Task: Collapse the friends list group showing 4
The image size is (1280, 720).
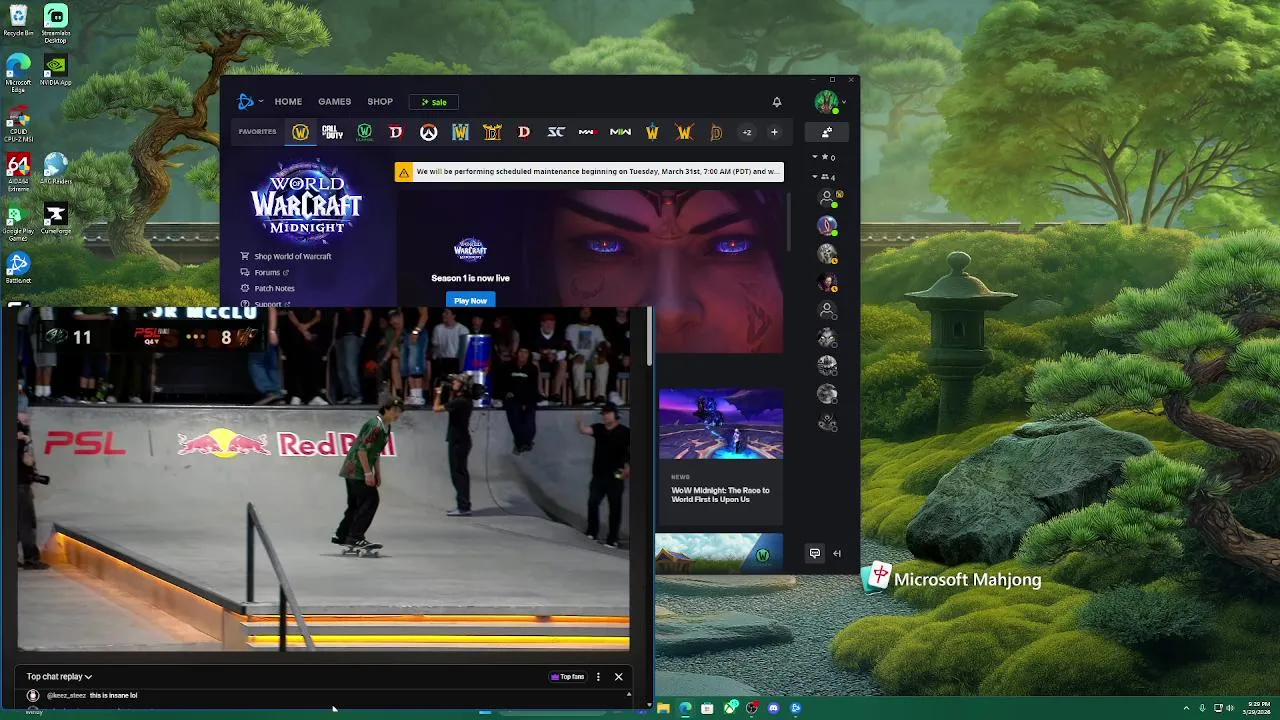Action: (824, 177)
